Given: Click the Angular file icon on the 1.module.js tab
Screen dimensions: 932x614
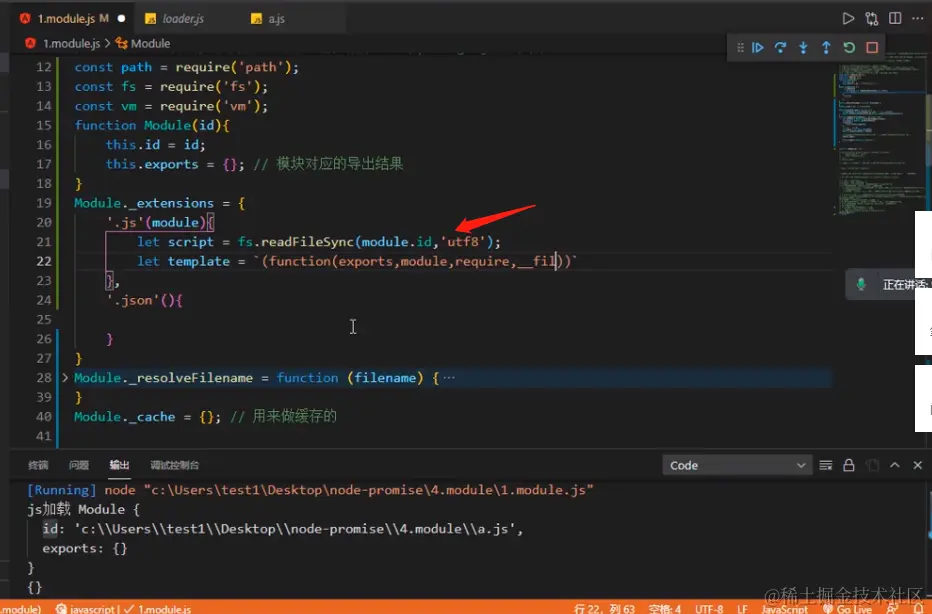Looking at the screenshot, I should 26,18.
